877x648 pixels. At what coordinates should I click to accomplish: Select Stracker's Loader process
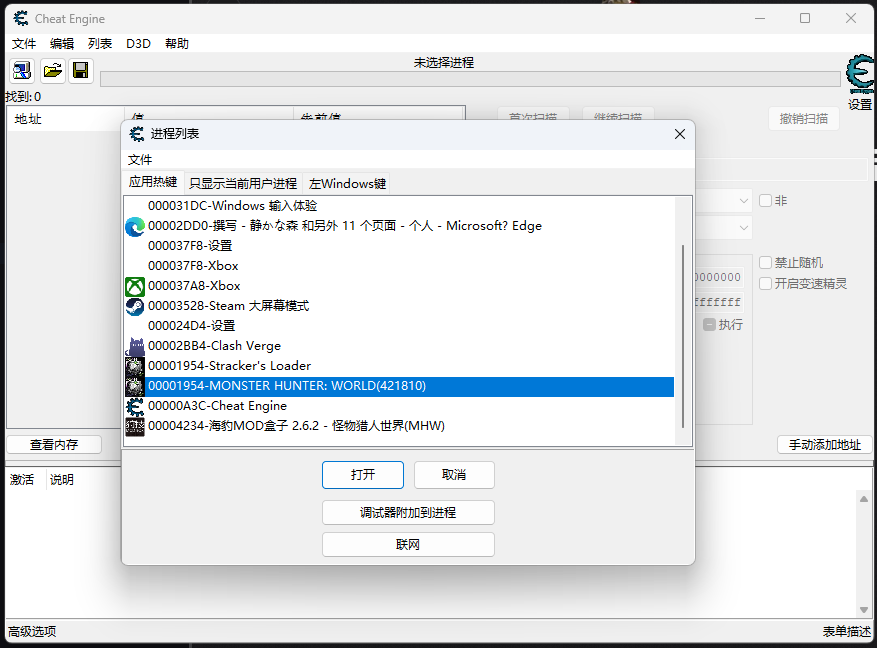pos(229,366)
